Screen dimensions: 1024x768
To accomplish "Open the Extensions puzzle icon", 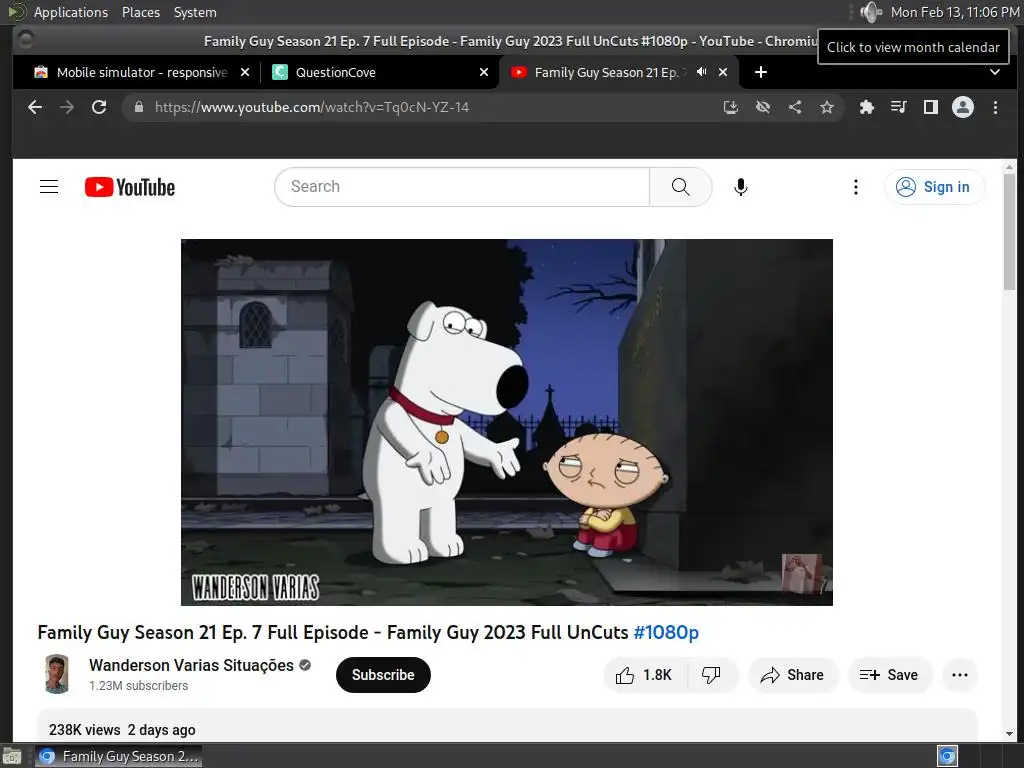I will 867,107.
